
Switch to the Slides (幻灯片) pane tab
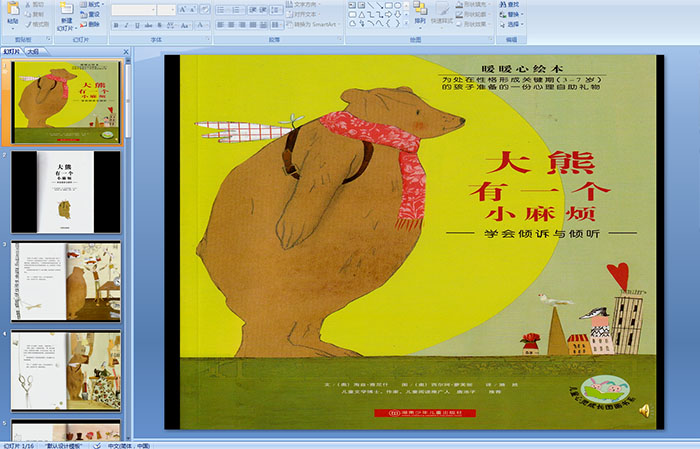(x=12, y=52)
